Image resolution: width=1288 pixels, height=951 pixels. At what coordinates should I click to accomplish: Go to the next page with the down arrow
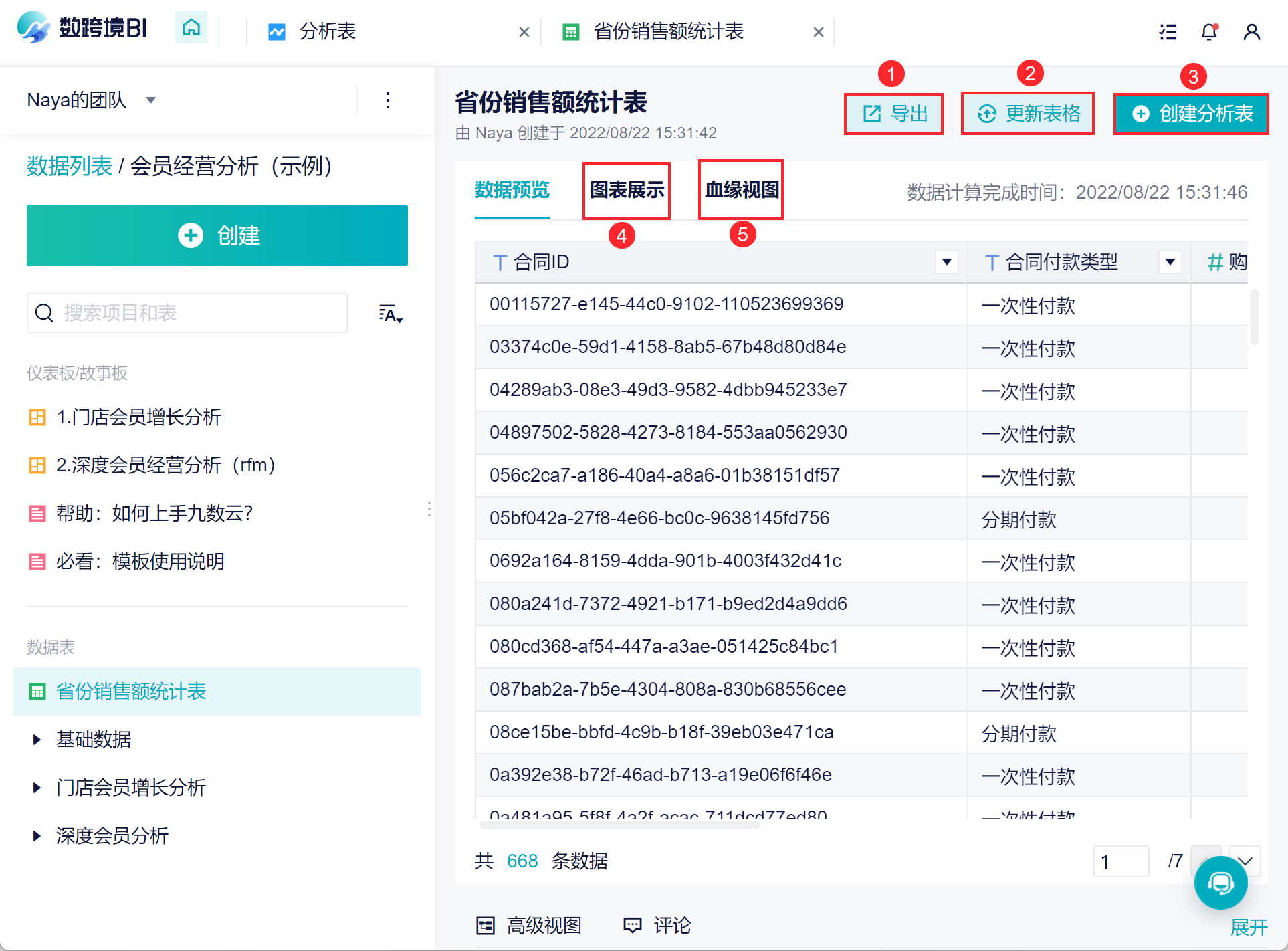coord(1245,861)
